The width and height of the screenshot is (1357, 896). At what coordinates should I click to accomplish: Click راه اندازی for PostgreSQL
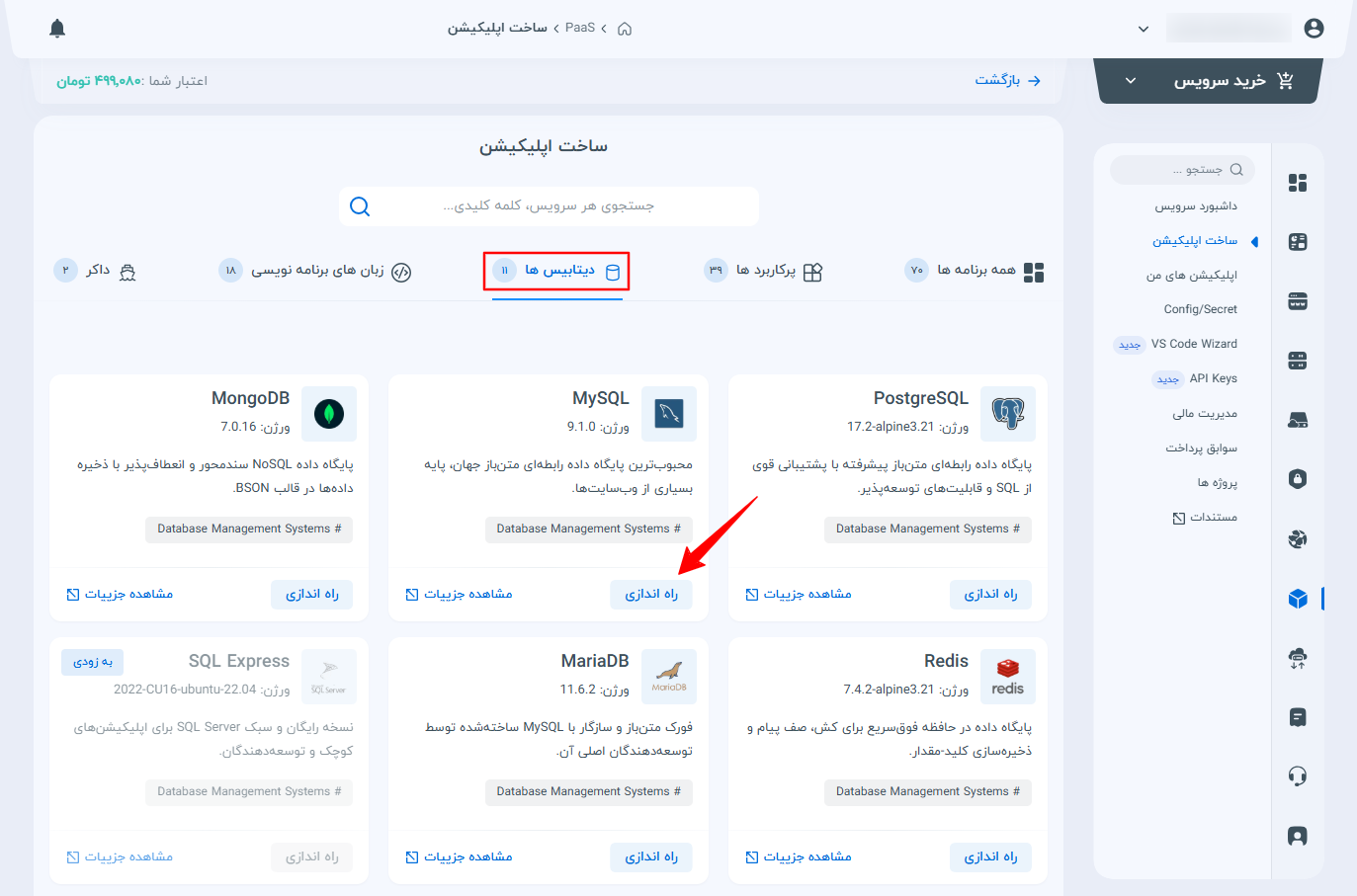[990, 594]
